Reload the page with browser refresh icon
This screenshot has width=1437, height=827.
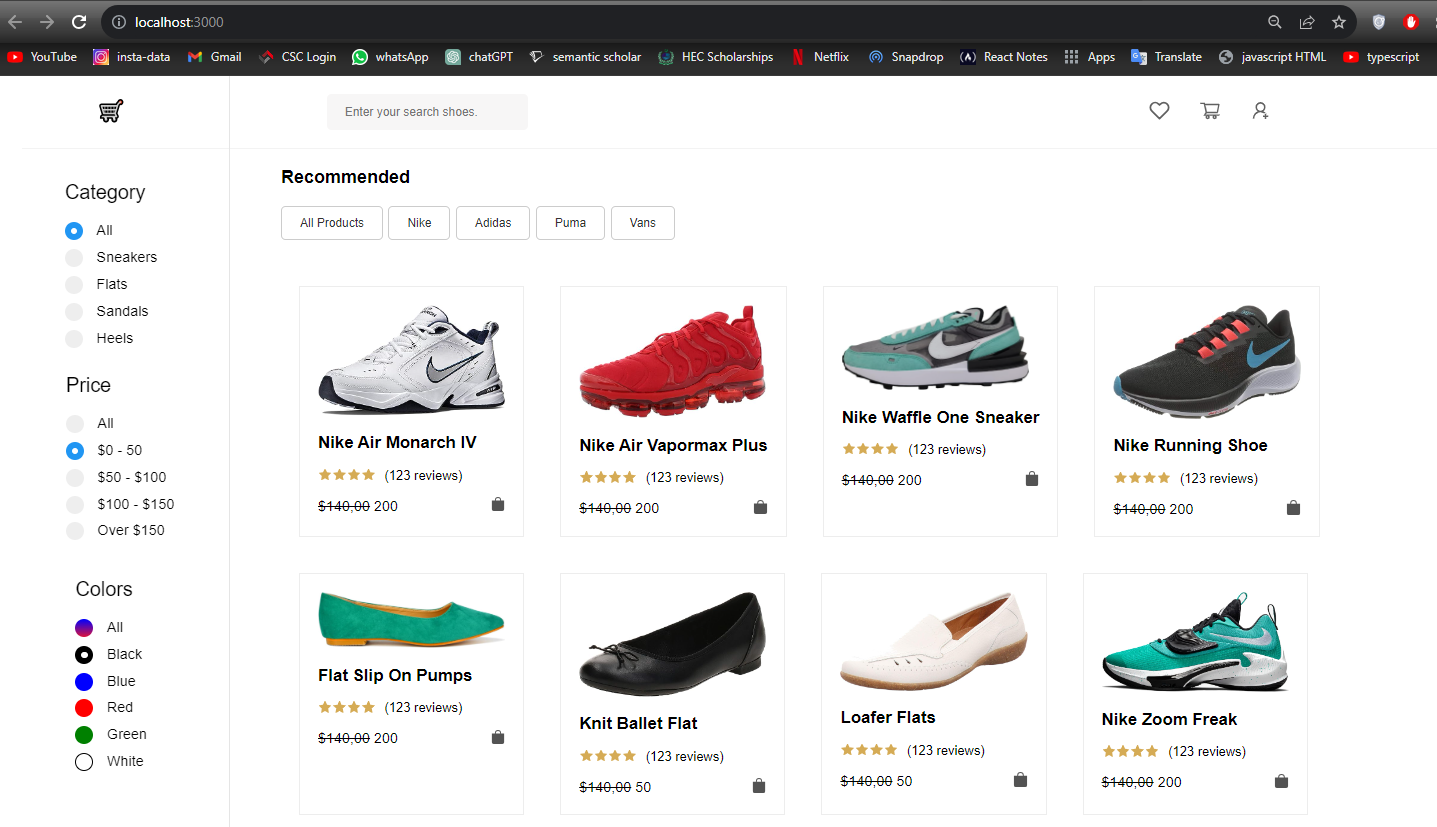pos(78,21)
